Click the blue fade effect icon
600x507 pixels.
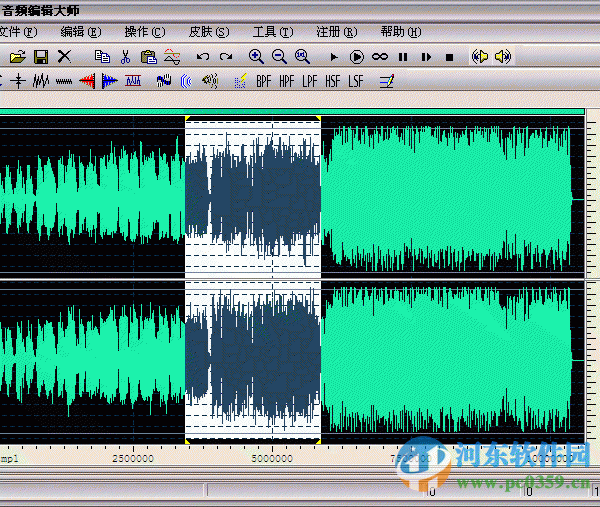[109, 81]
